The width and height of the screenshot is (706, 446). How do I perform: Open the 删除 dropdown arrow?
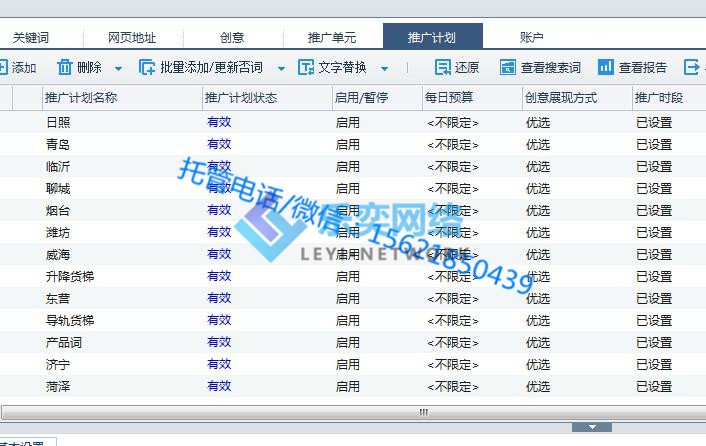point(118,69)
